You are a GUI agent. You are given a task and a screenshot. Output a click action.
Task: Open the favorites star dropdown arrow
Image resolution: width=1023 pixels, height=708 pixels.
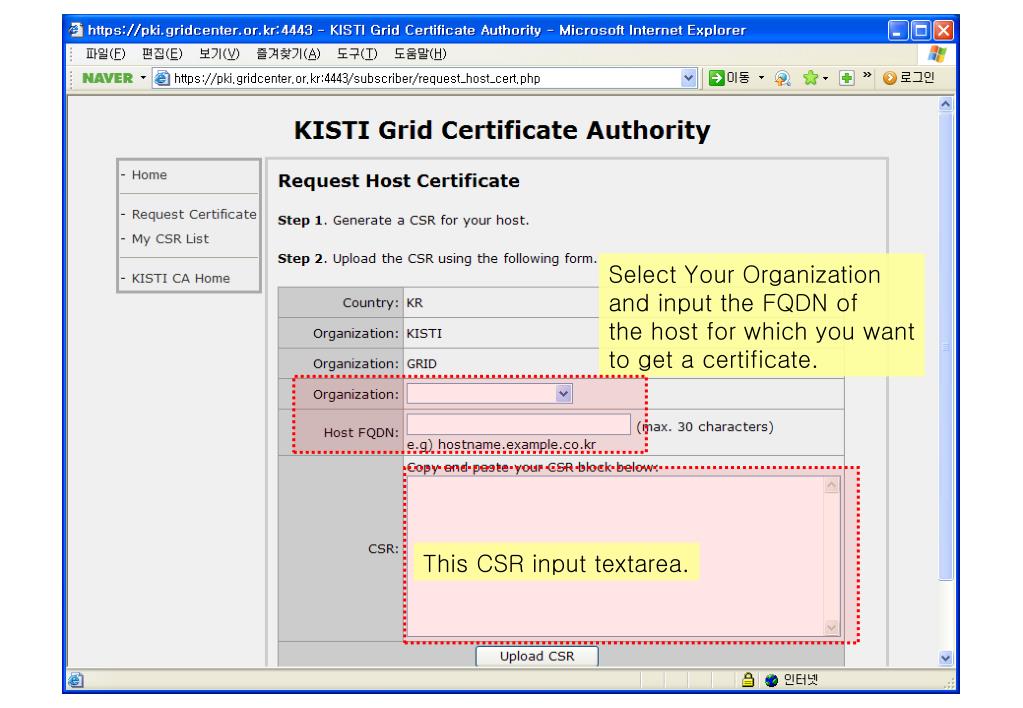[825, 78]
